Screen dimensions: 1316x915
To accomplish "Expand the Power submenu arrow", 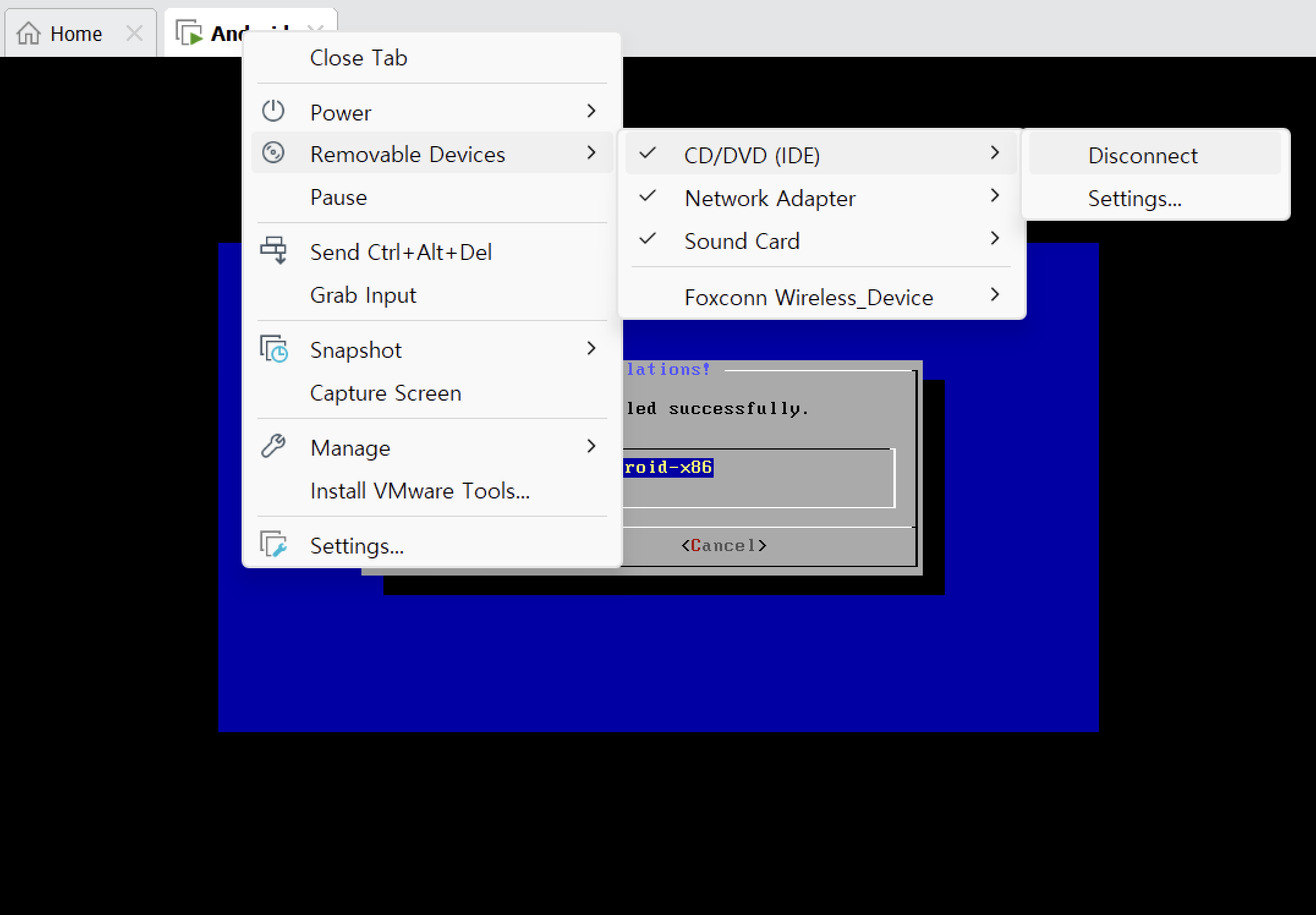I will [x=591, y=111].
